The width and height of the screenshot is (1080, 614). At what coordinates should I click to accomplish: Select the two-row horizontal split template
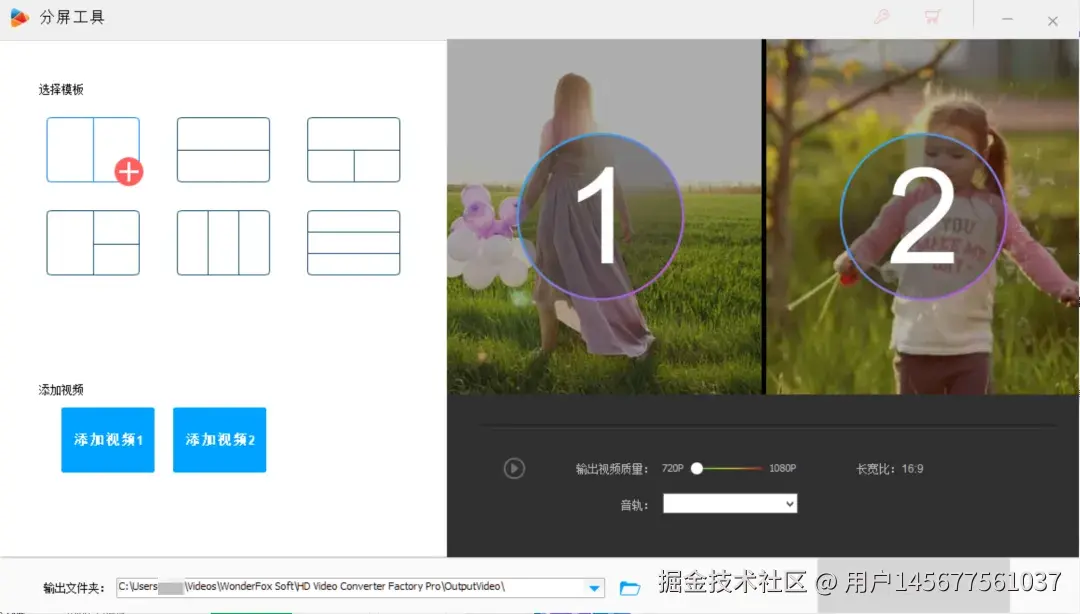coord(222,150)
